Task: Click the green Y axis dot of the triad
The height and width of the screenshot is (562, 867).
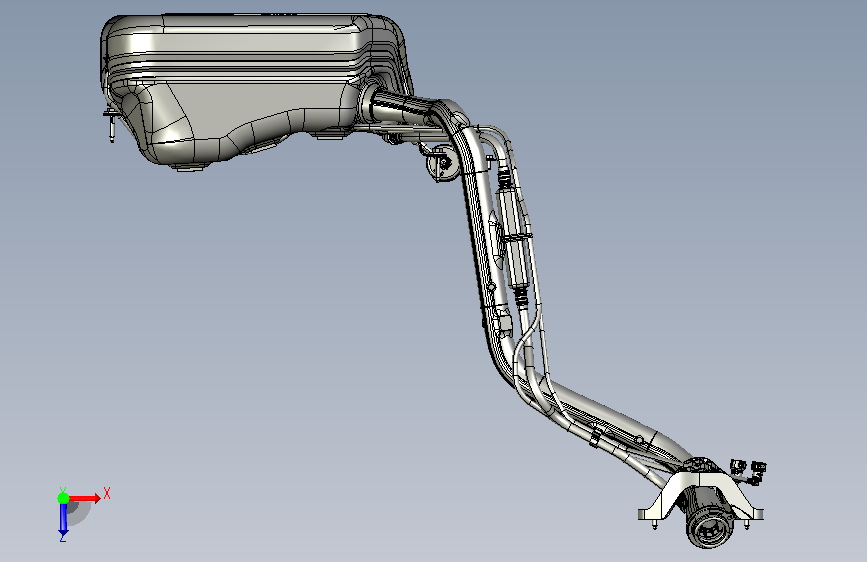Action: (x=63, y=498)
